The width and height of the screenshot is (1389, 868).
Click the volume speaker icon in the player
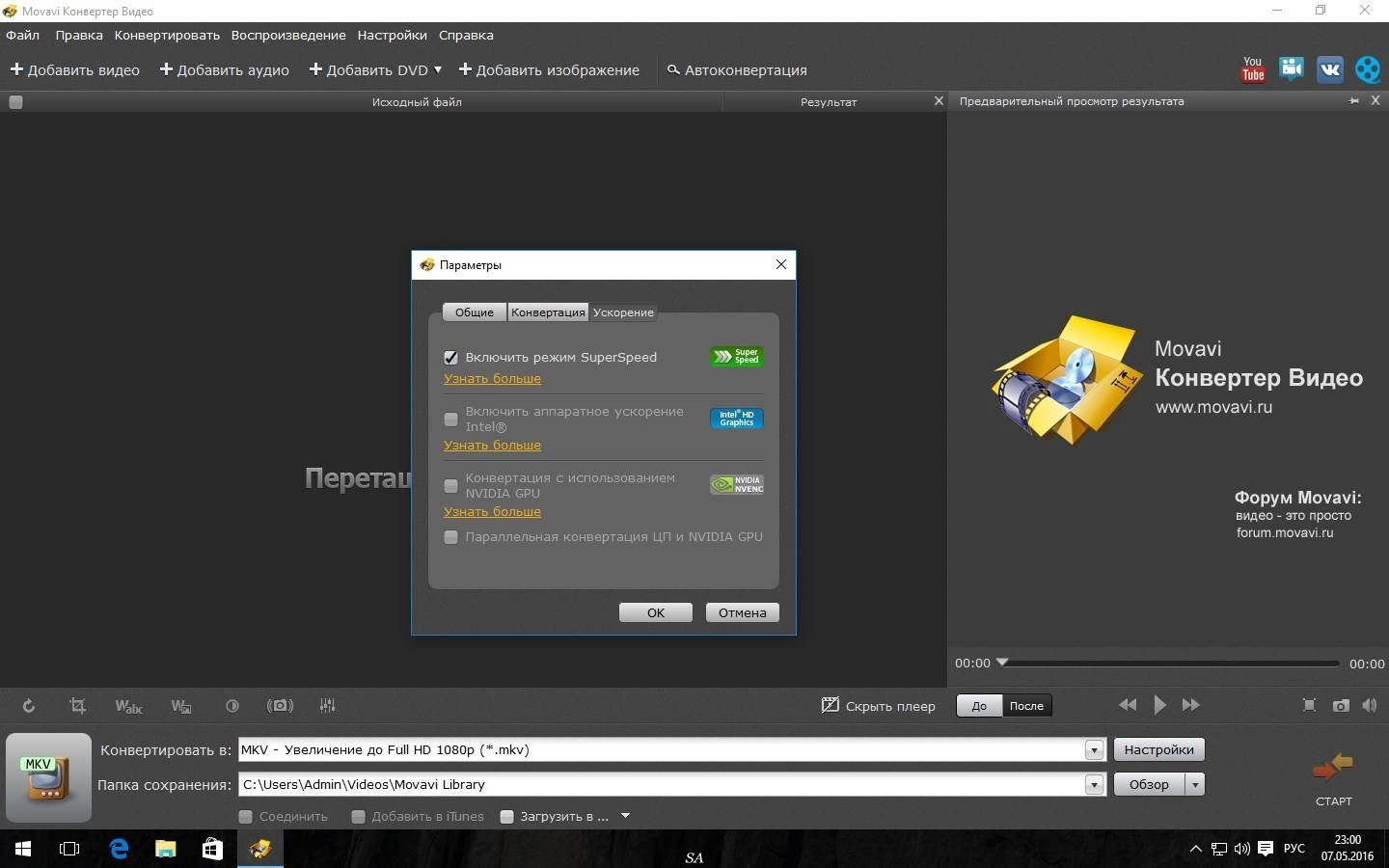(1370, 705)
